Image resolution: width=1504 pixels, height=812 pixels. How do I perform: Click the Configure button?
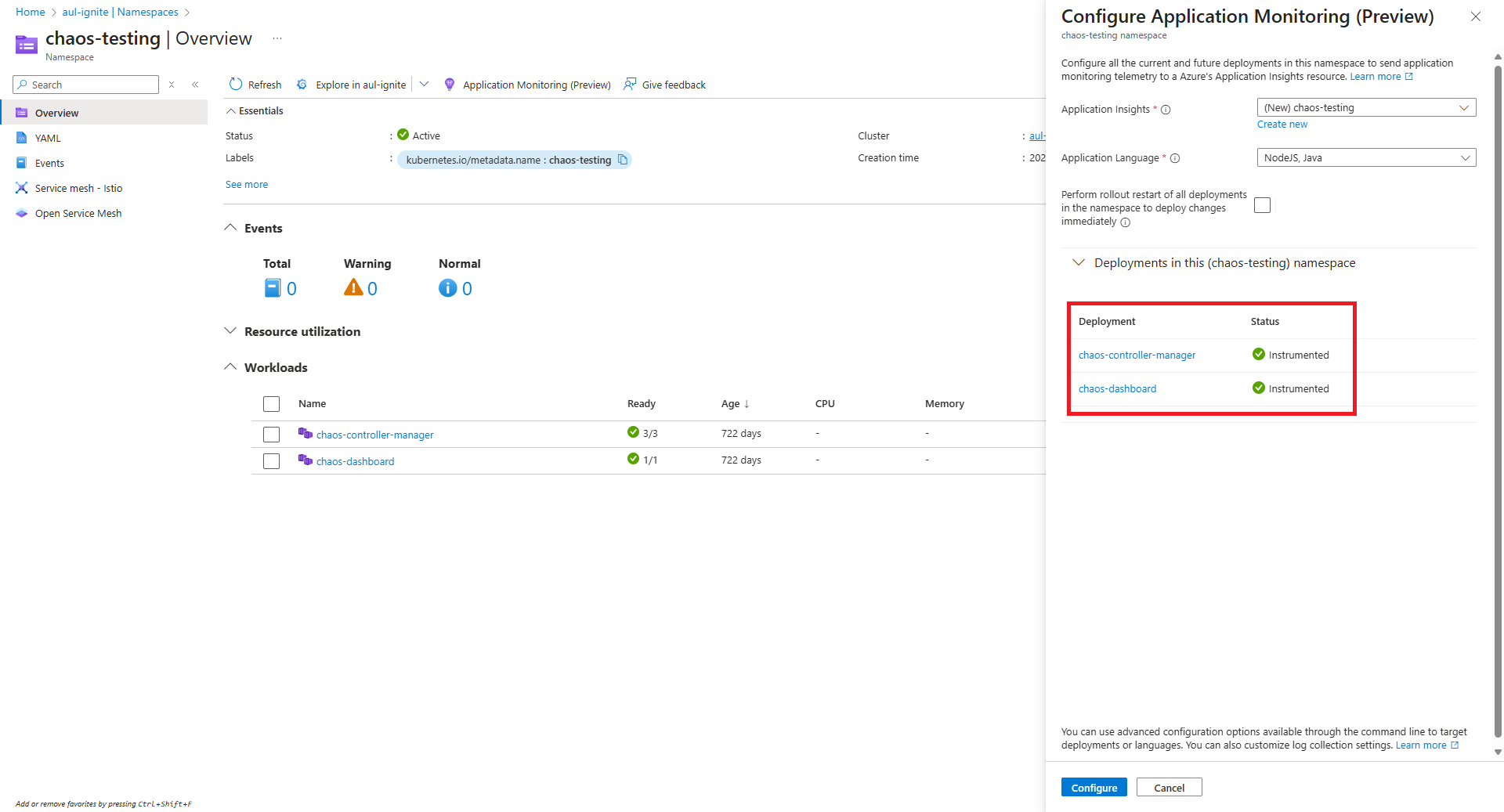coord(1094,788)
